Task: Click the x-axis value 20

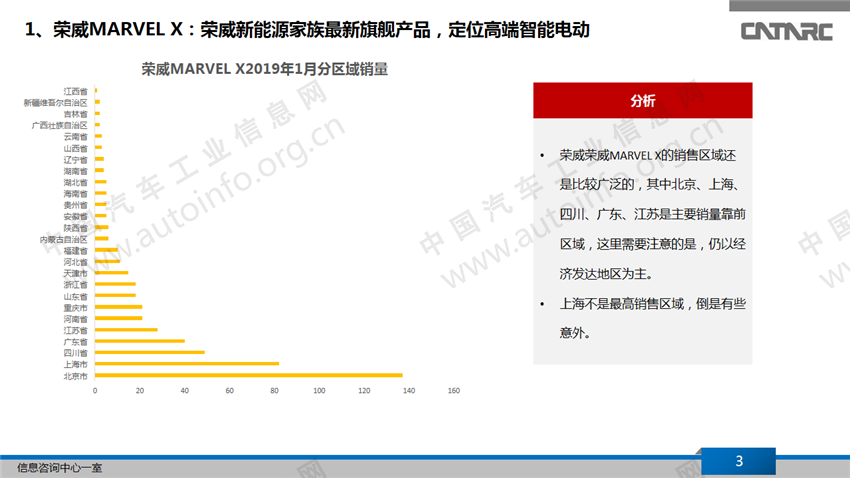Action: [140, 391]
